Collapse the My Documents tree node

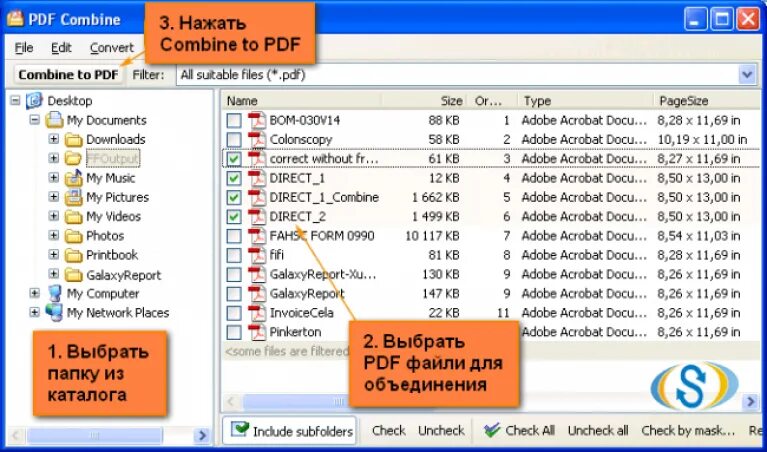(34, 120)
